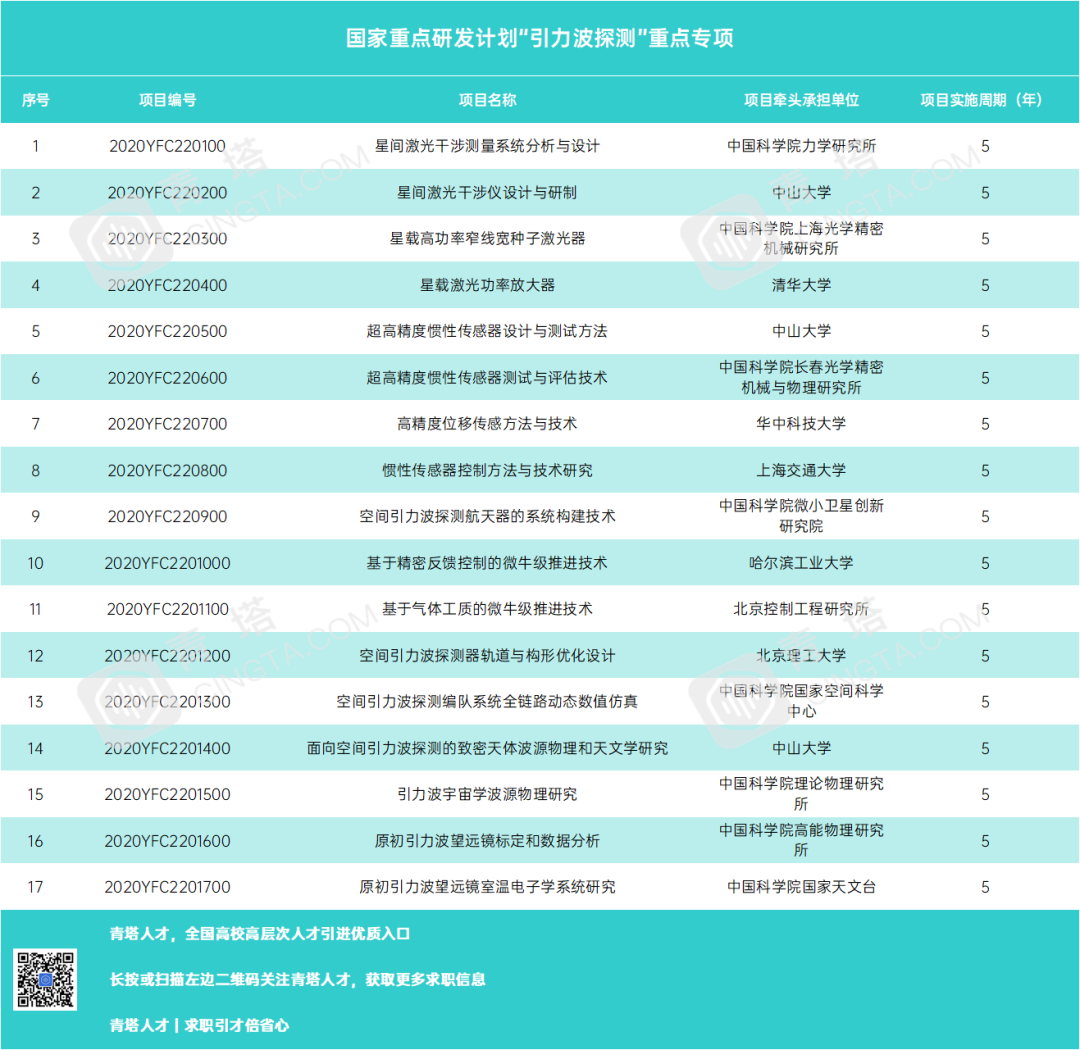Click "中山大学" in row 14
This screenshot has height=1050, width=1080.
point(801,749)
